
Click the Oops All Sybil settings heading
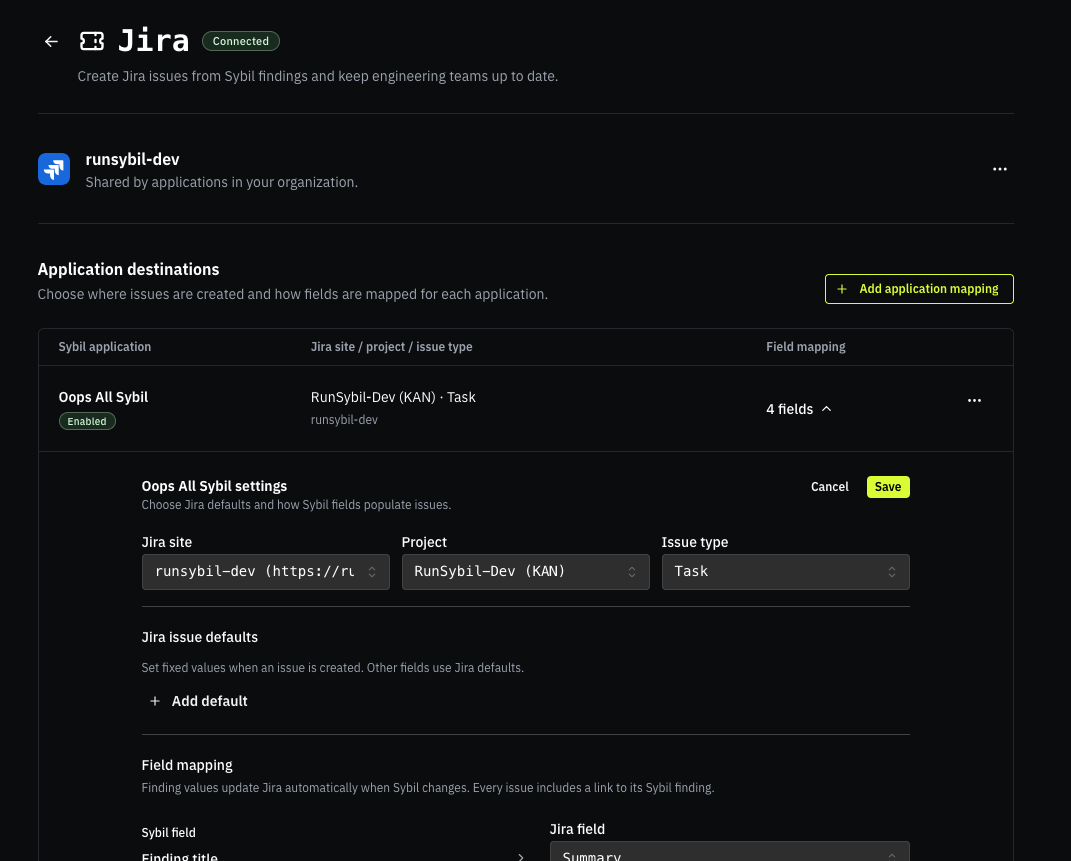[x=214, y=486]
